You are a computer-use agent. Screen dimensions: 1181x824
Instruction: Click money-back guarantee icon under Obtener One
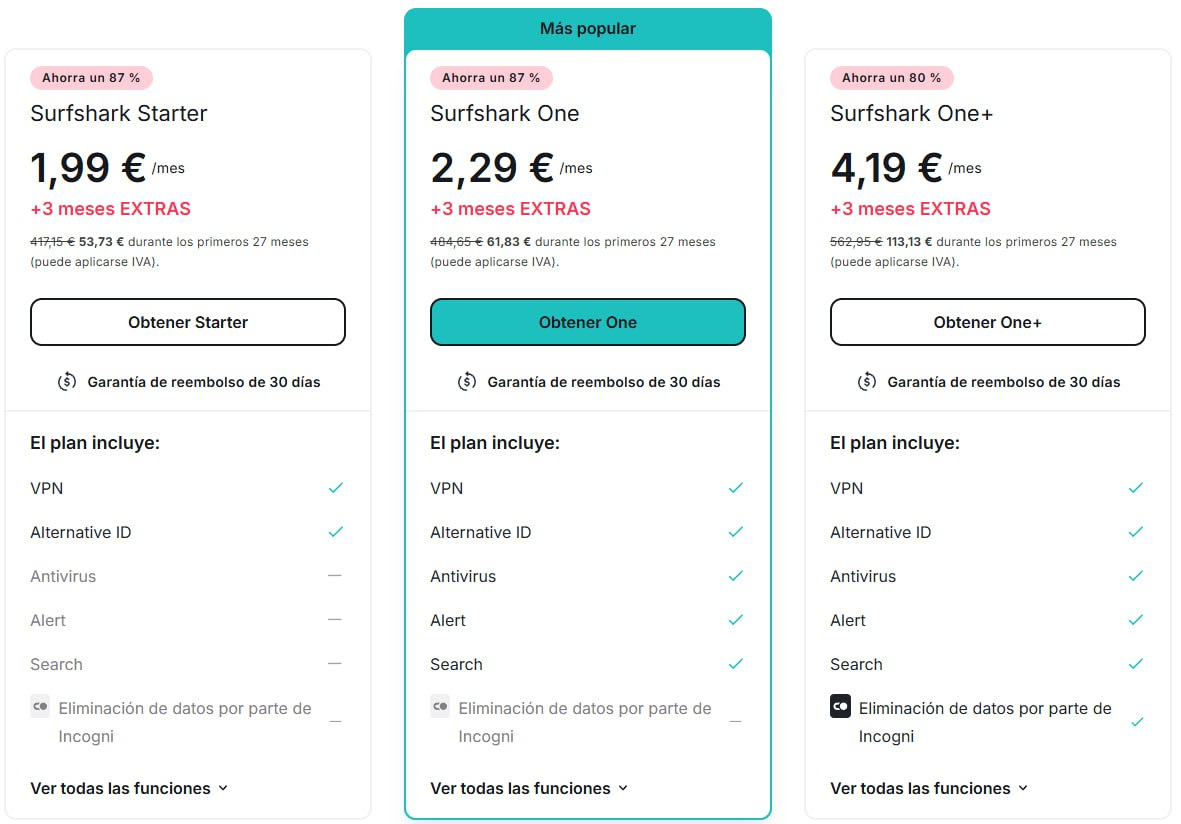pyautogui.click(x=467, y=382)
